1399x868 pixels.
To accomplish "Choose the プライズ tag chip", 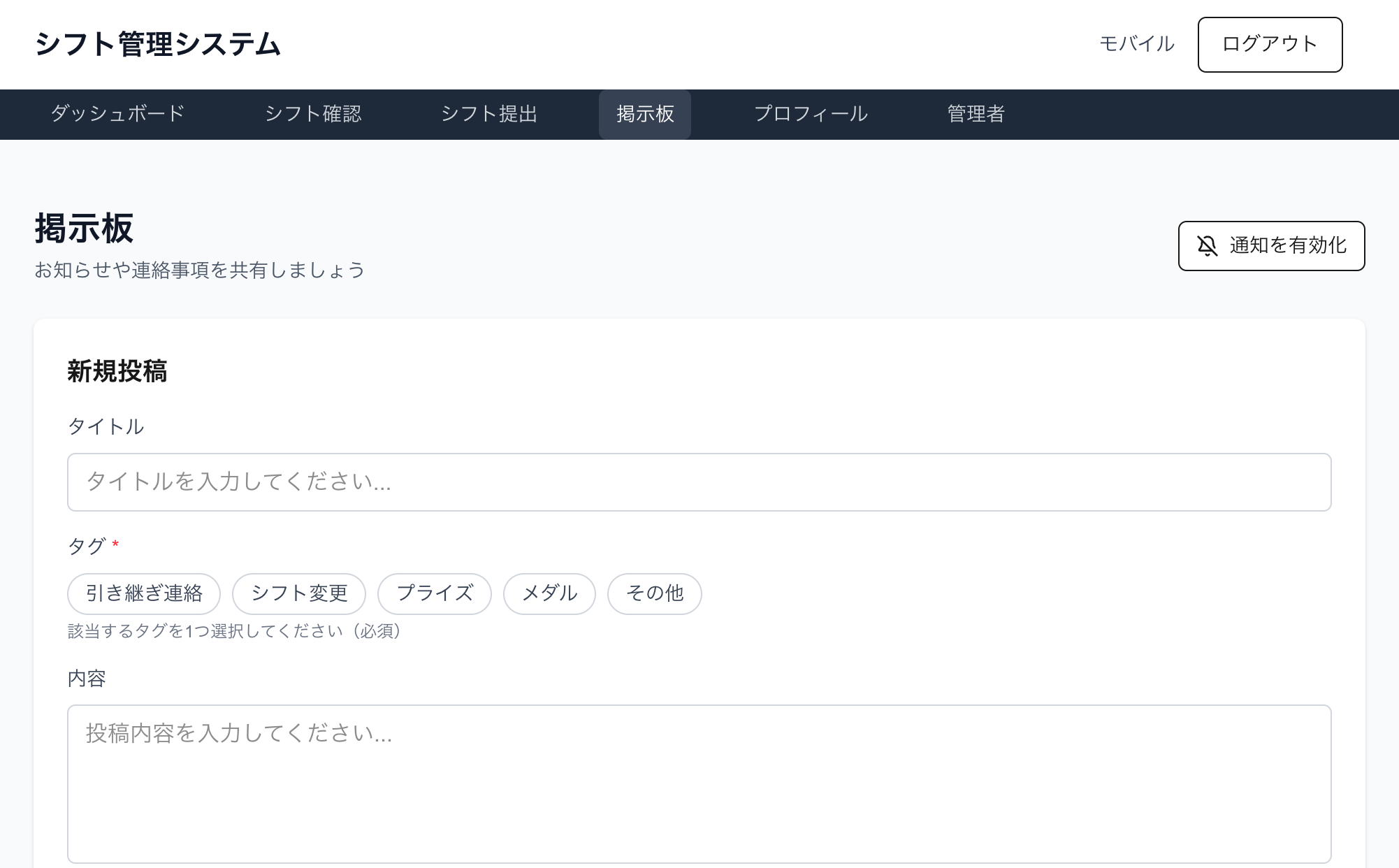I will [435, 593].
